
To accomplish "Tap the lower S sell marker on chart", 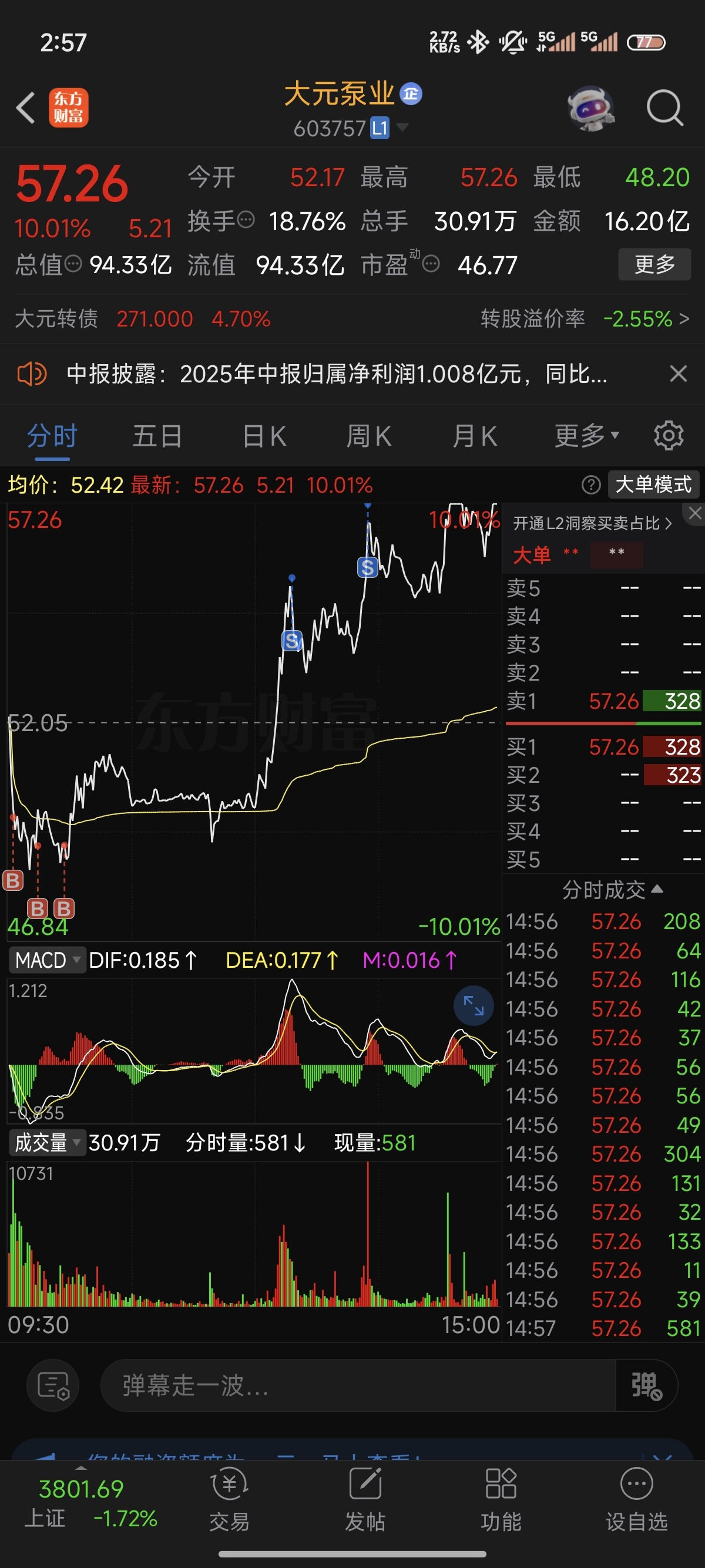I will 291,640.
